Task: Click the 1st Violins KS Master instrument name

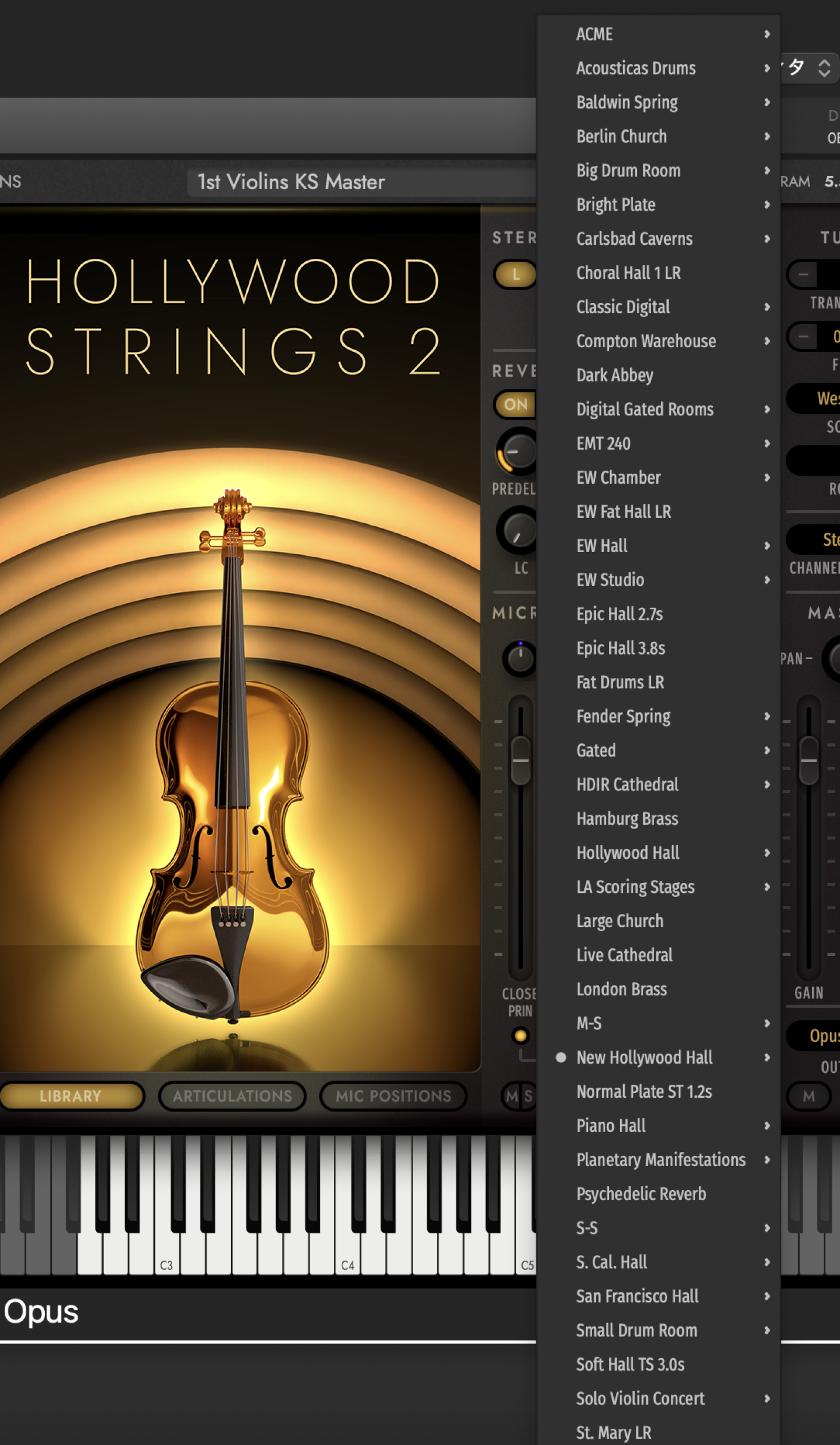Action: click(x=291, y=182)
